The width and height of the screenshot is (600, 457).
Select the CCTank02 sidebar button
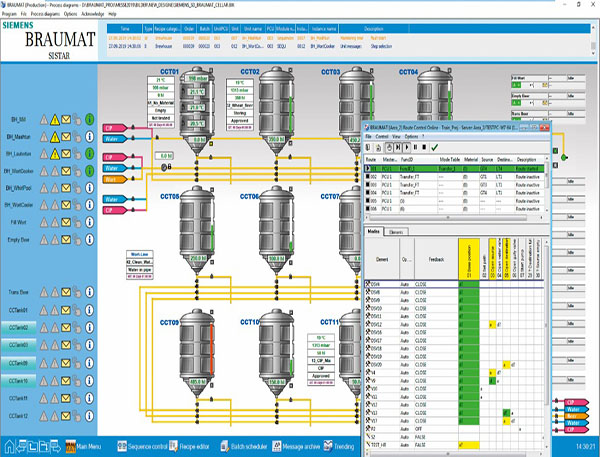click(x=18, y=328)
